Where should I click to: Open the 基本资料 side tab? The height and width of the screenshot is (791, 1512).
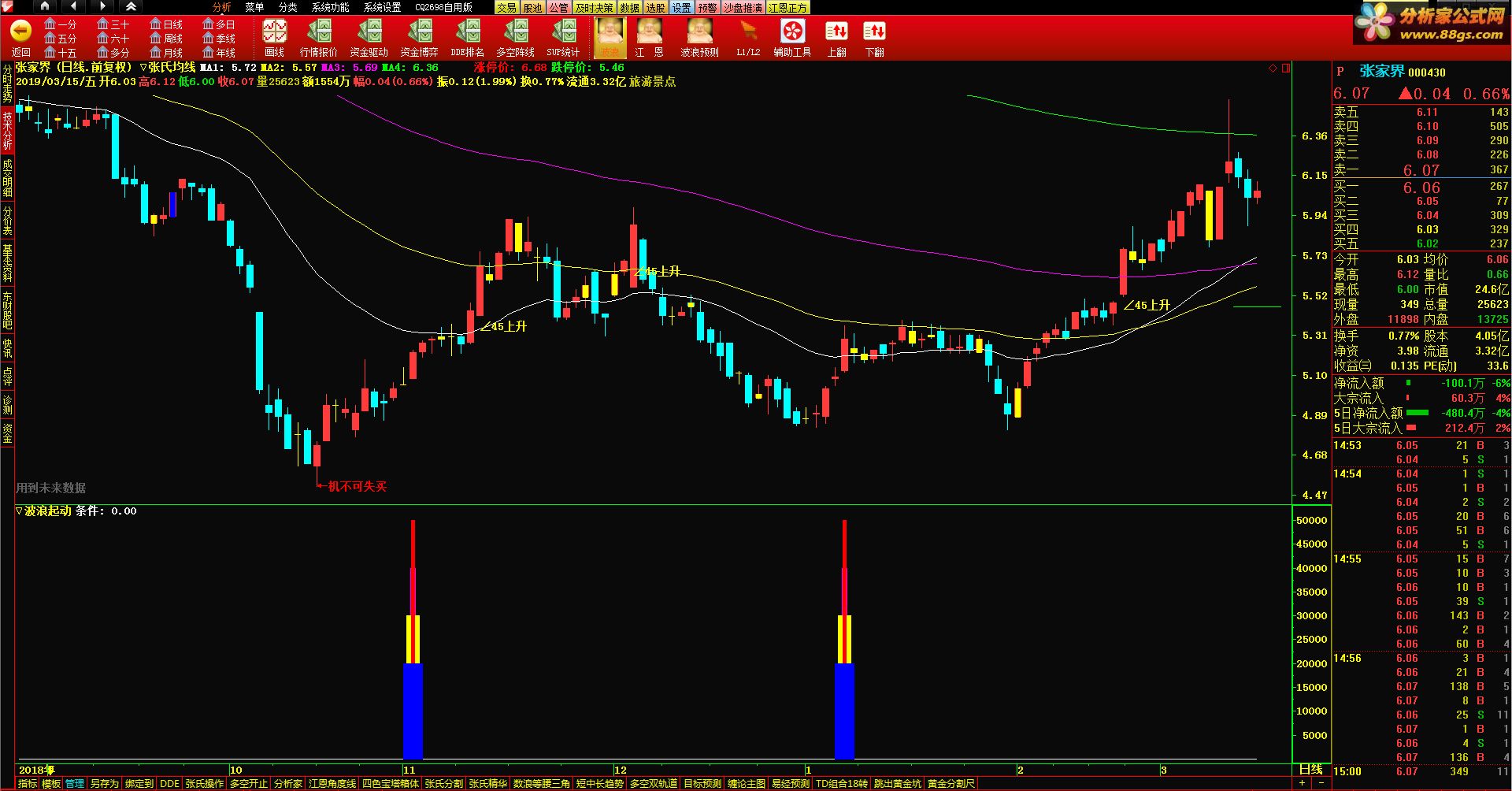[x=7, y=262]
